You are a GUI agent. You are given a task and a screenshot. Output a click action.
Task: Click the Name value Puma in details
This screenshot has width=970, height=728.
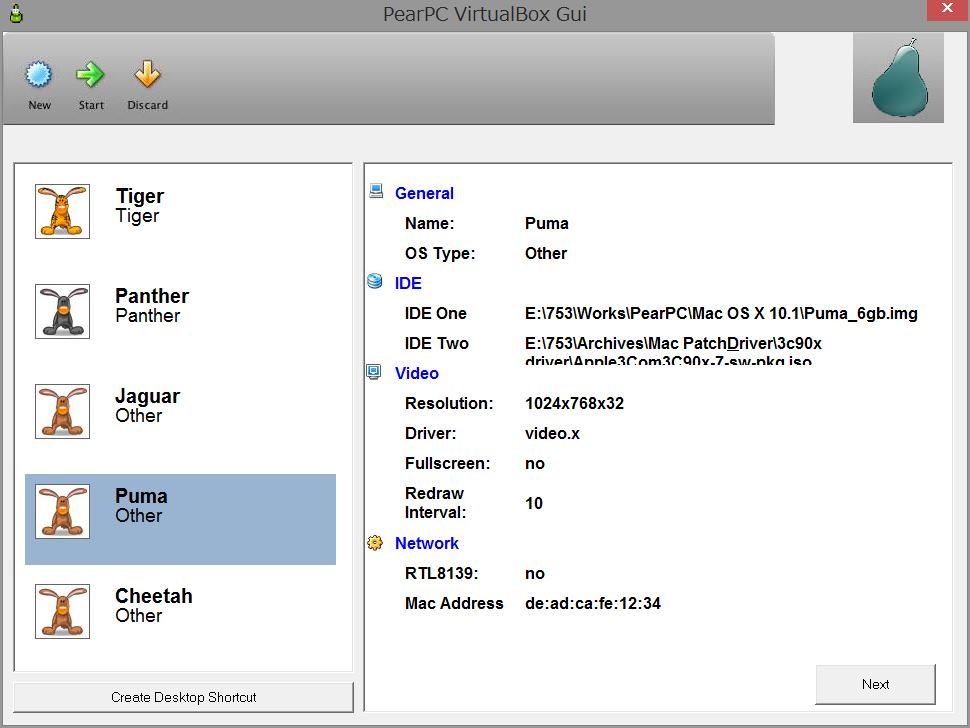tap(547, 223)
